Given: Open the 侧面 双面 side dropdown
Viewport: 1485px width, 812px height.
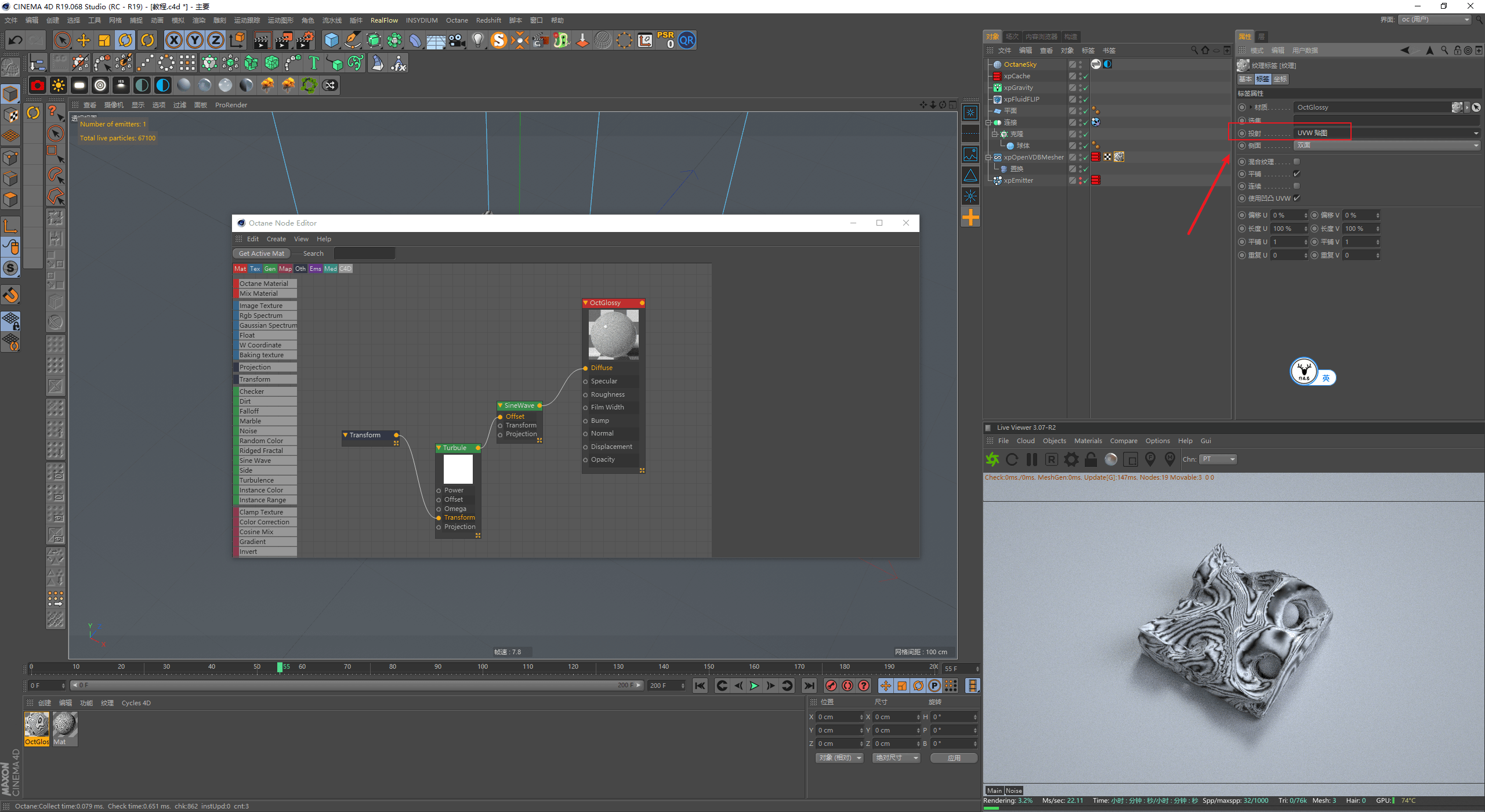Looking at the screenshot, I should (x=1387, y=146).
